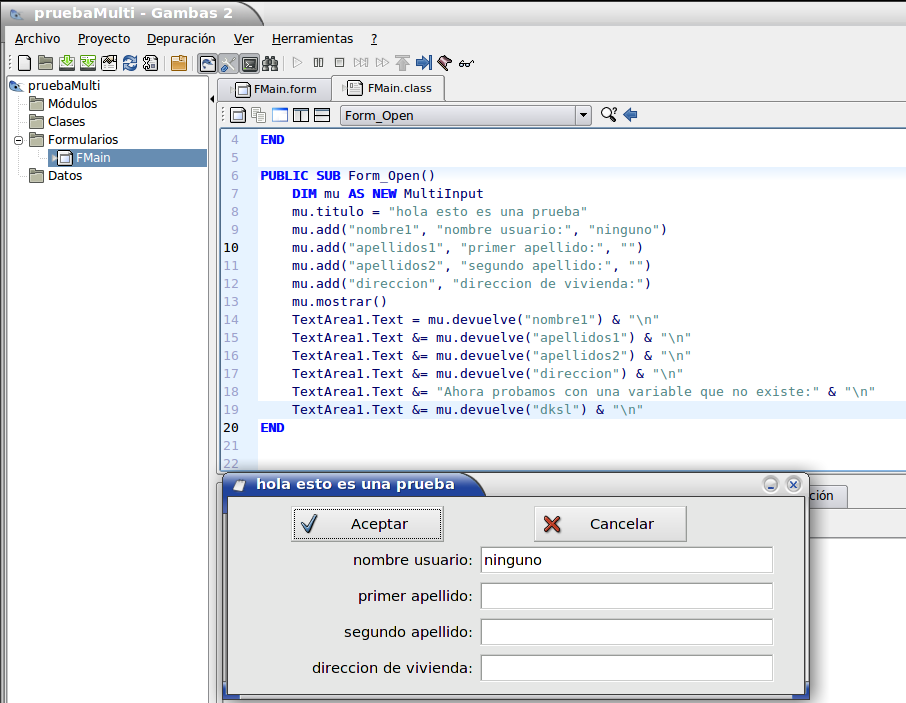Open the Depuración menu

pos(181,39)
